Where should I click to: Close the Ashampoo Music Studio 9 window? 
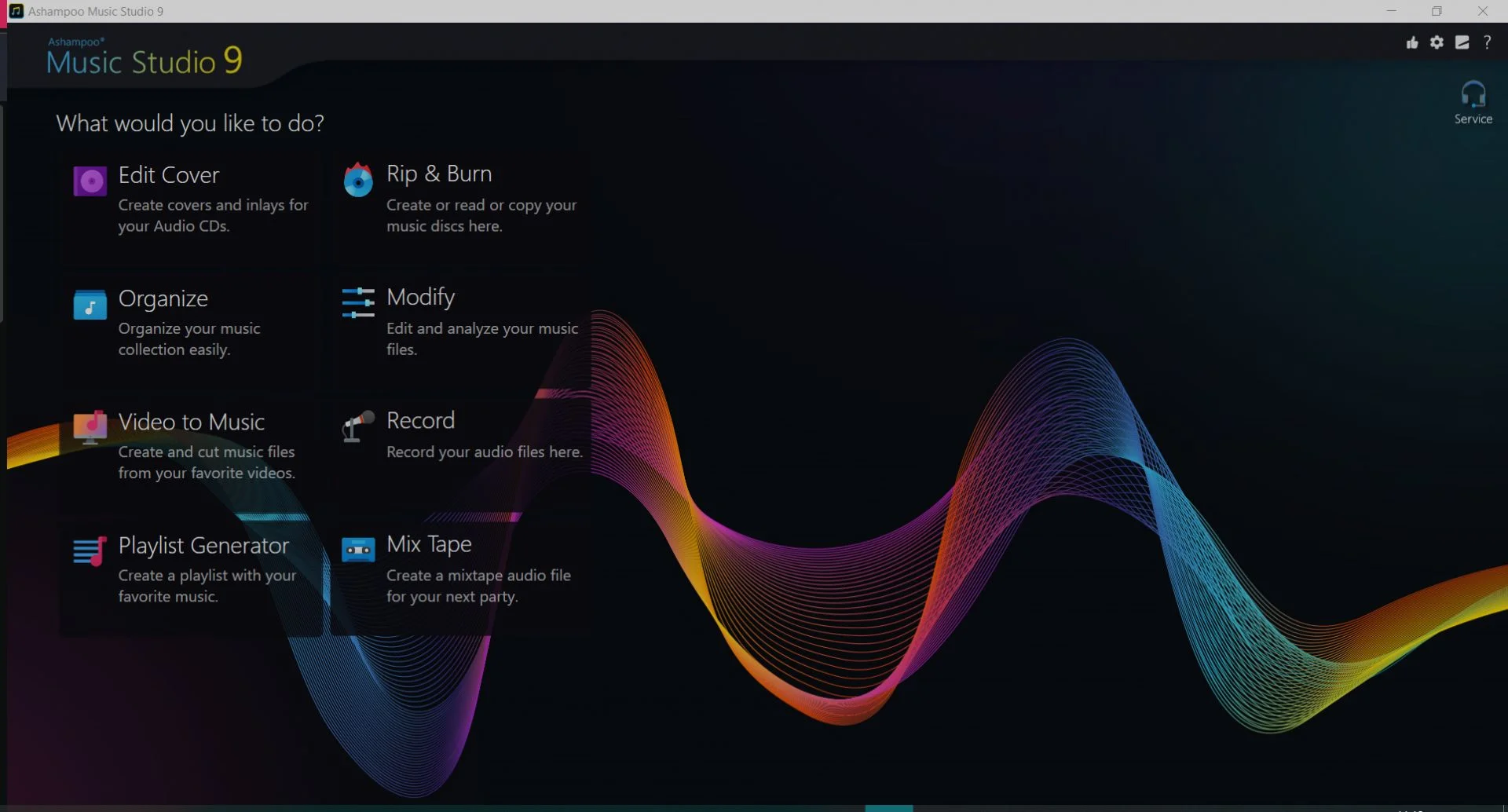click(x=1483, y=11)
